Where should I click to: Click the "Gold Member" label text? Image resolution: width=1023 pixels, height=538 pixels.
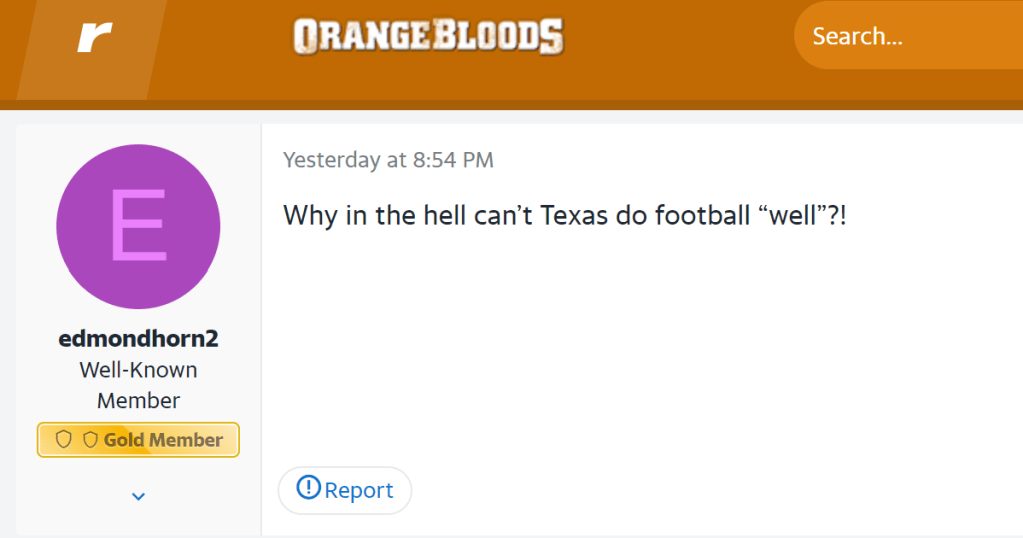(x=163, y=440)
